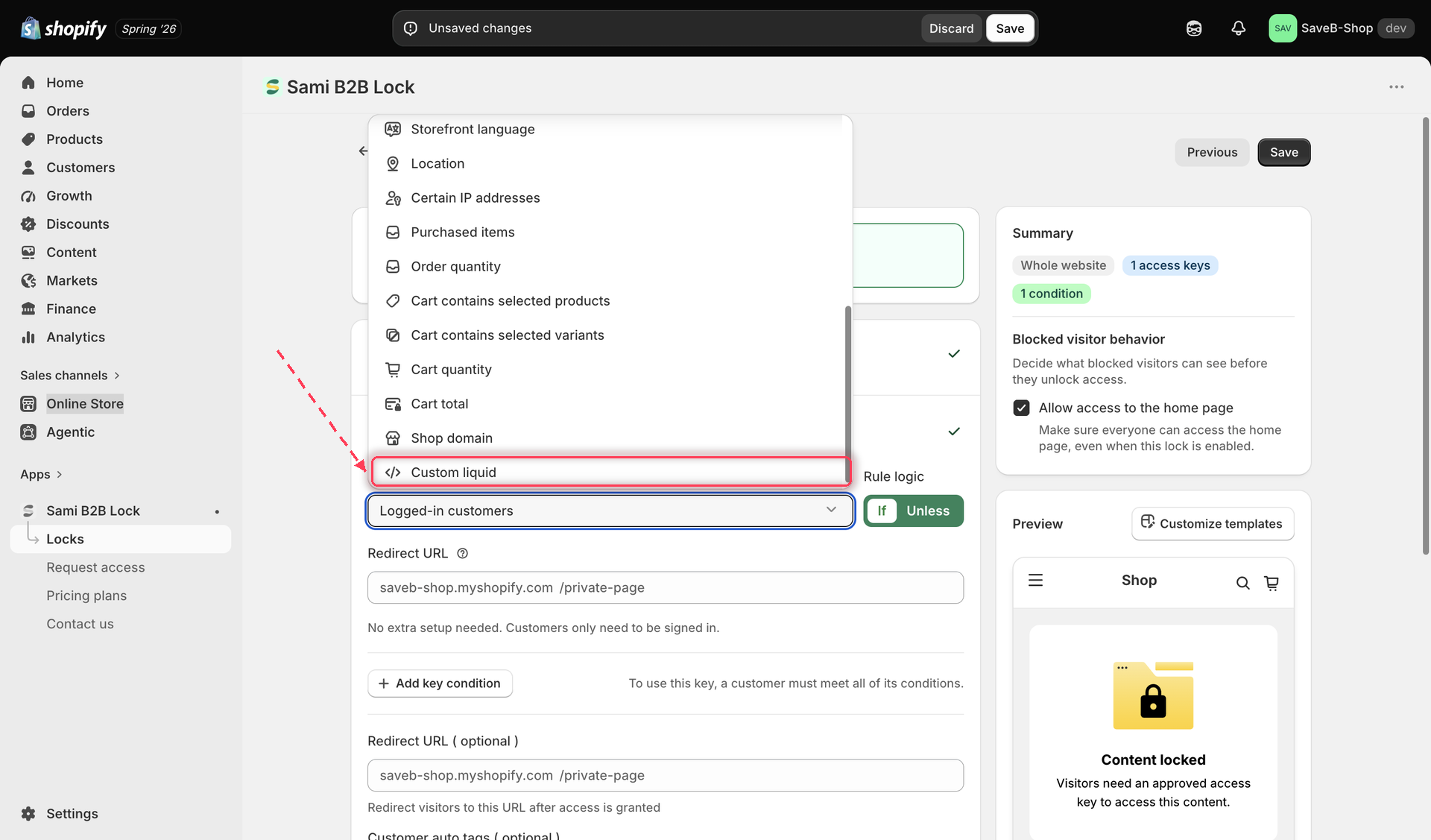Click the Customers person icon
Viewport: 1431px width, 840px height.
click(x=28, y=168)
